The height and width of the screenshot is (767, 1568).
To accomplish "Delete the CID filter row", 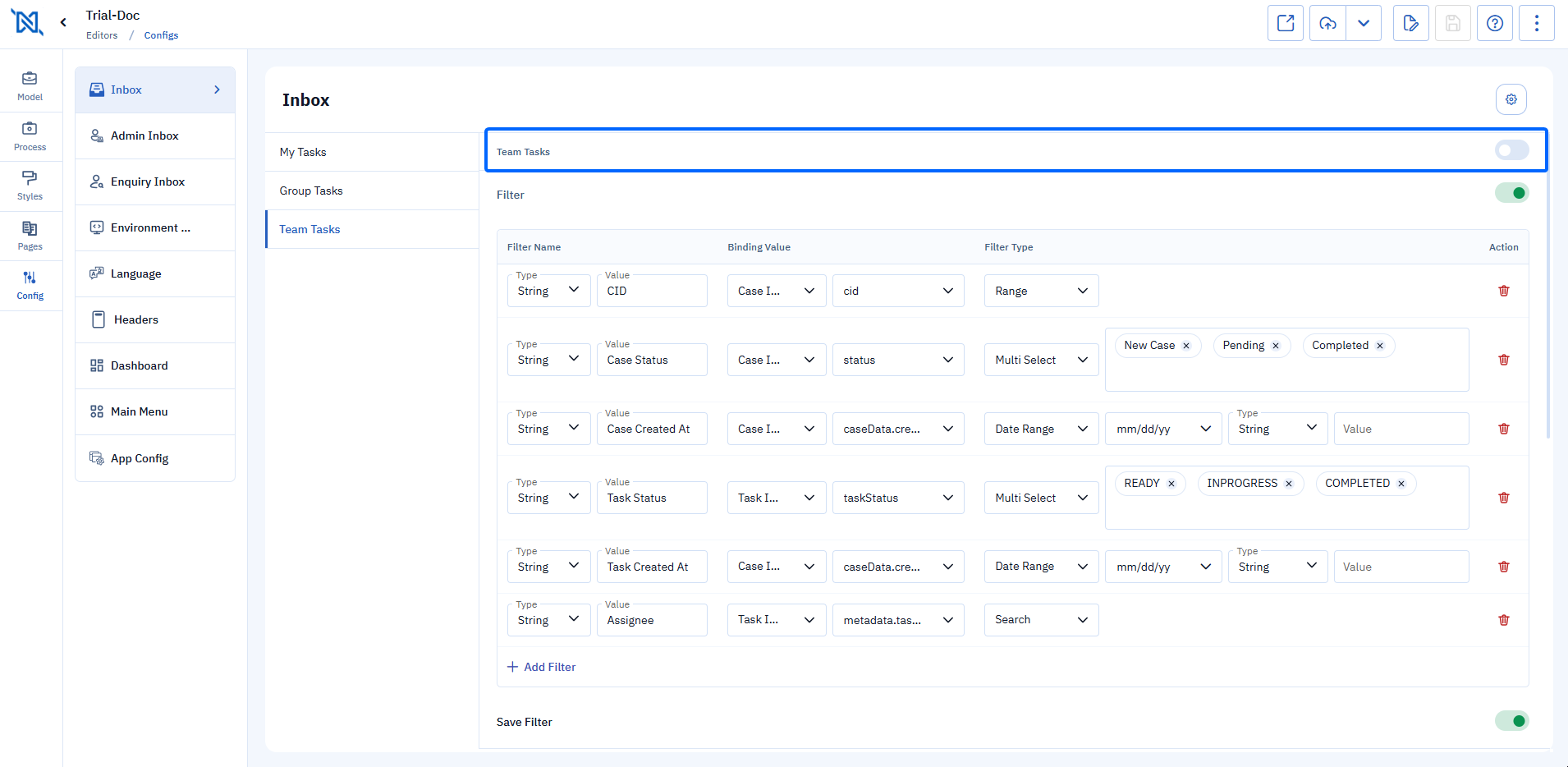I will click(x=1504, y=291).
